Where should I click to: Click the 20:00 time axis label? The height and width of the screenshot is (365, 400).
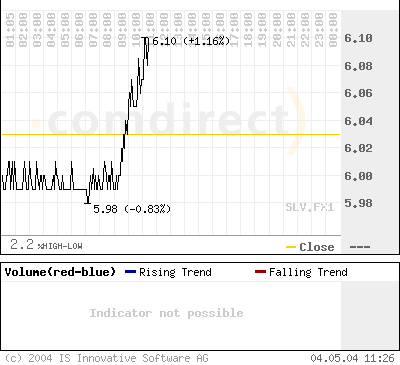[277, 30]
